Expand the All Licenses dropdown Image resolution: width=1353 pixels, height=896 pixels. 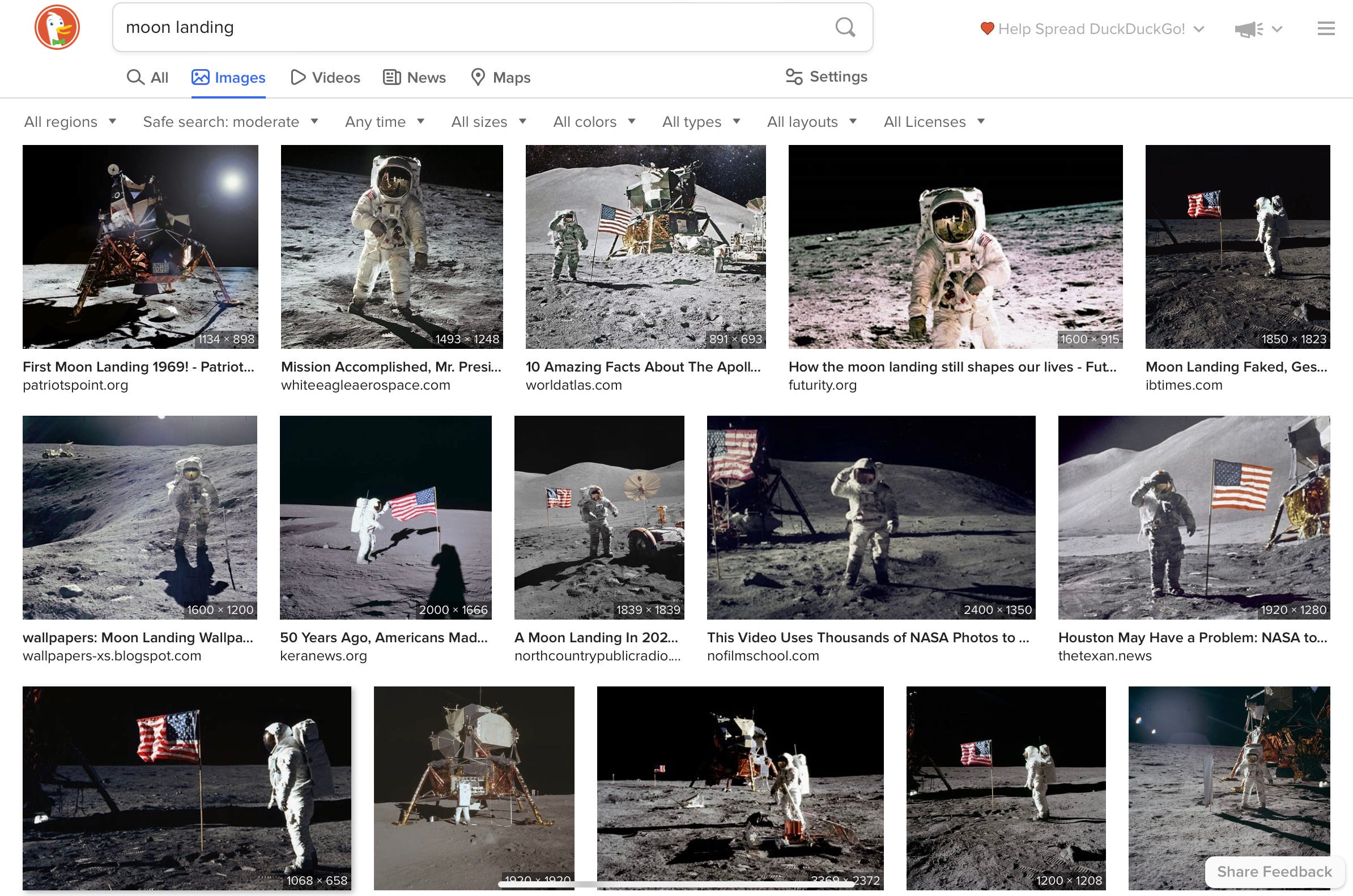[933, 122]
